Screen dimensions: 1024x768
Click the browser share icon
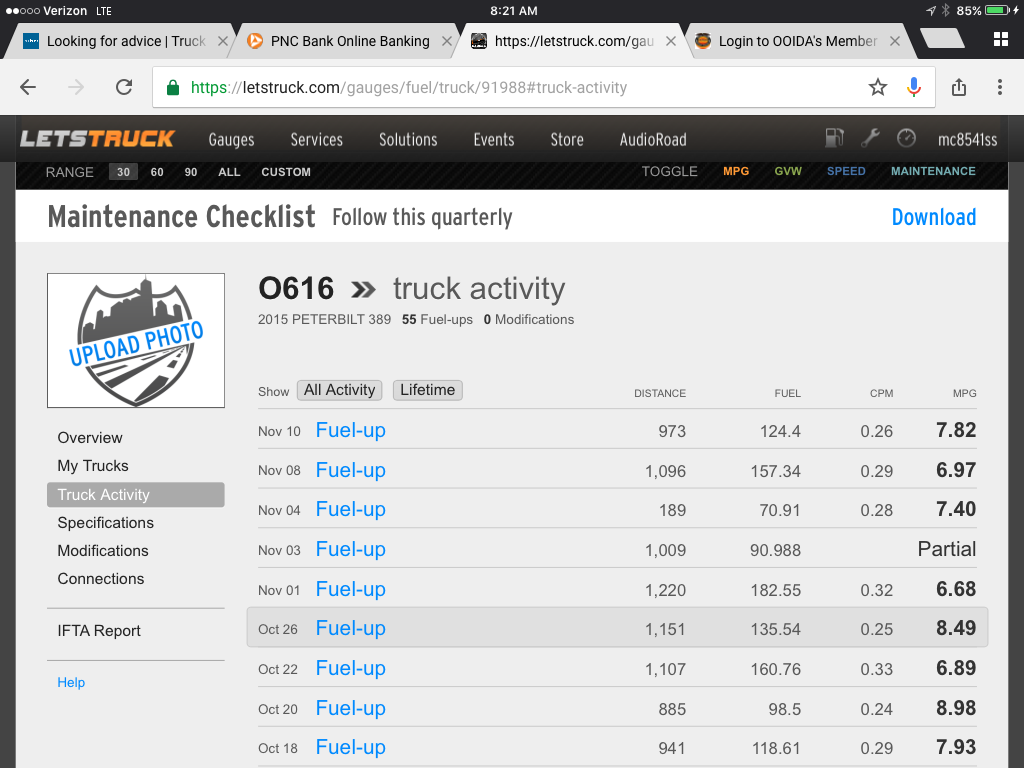click(959, 87)
